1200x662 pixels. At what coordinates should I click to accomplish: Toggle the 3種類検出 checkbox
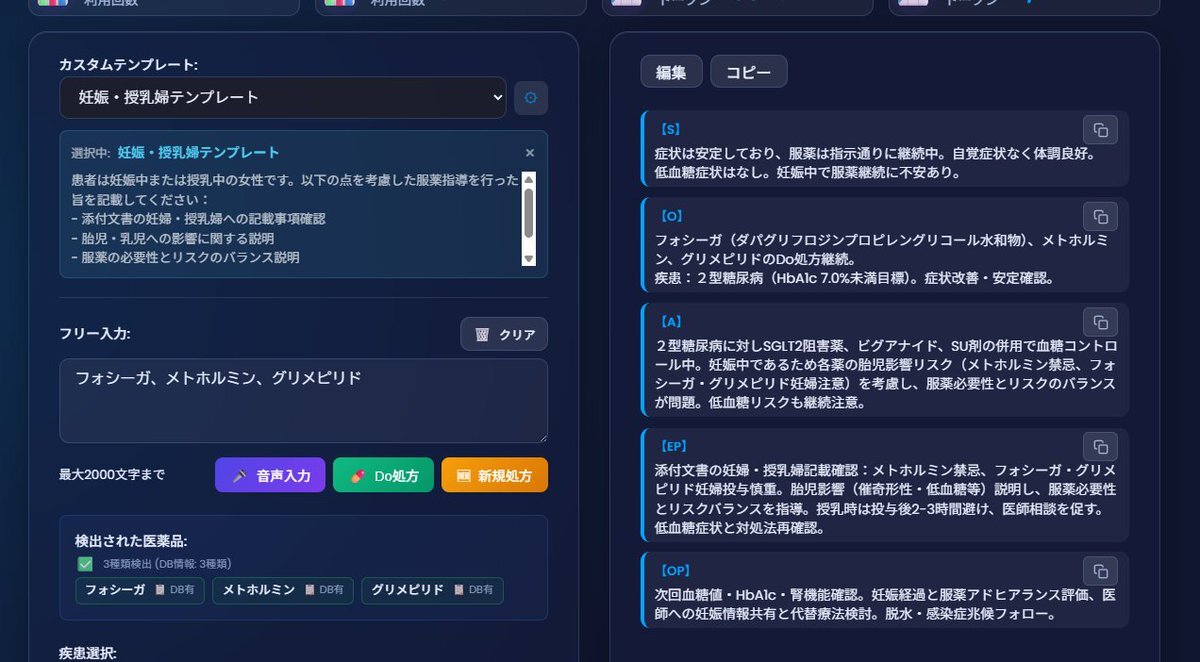tap(85, 564)
